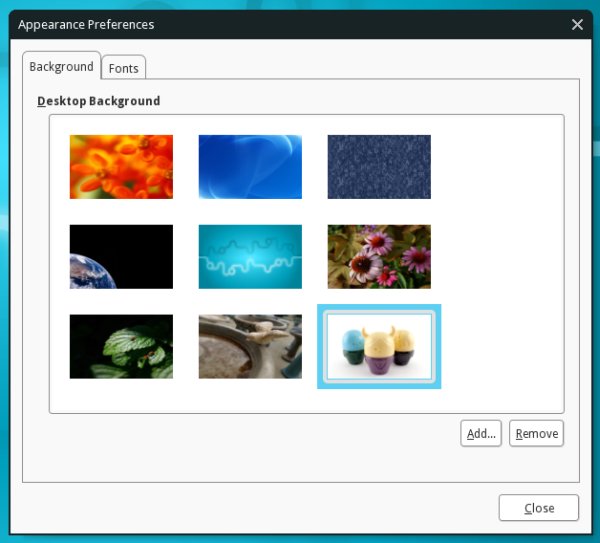
Task: Remove the selected wallpaper
Action: [536, 433]
